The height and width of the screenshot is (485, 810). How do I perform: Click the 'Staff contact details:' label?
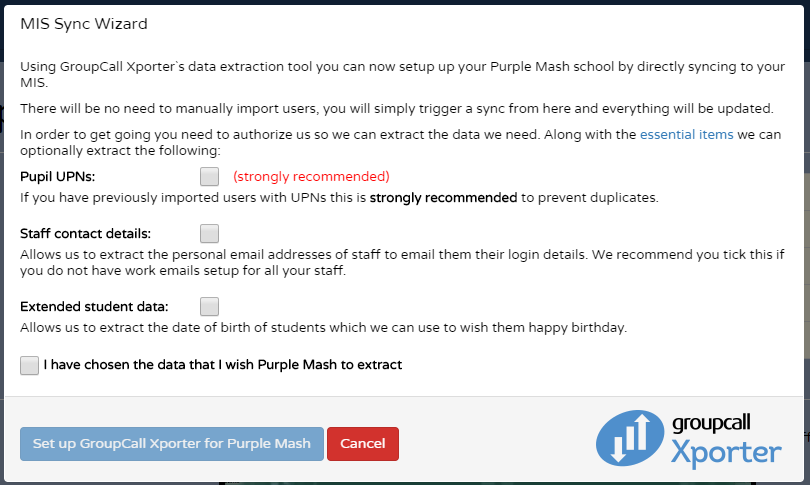coord(85,233)
